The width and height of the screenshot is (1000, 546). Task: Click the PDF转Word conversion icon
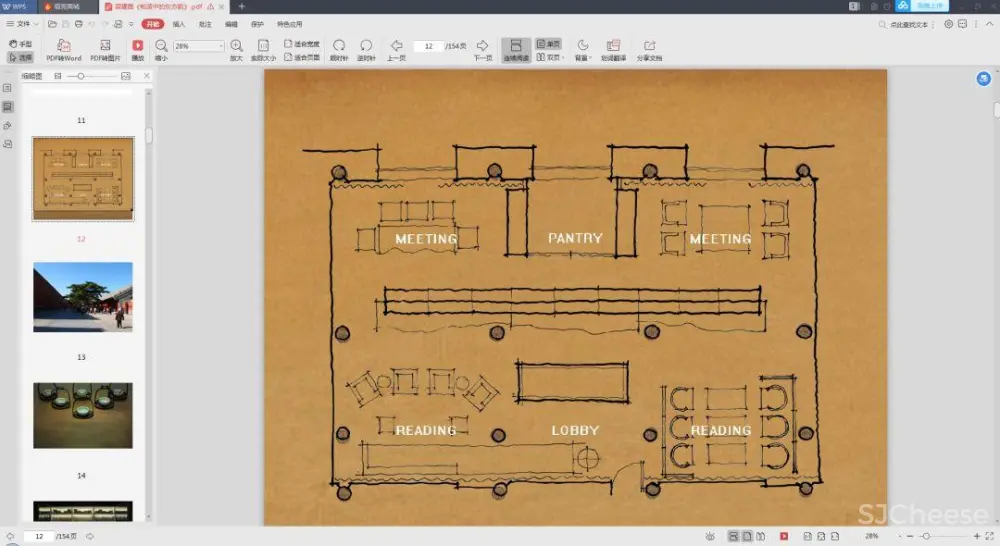64,46
